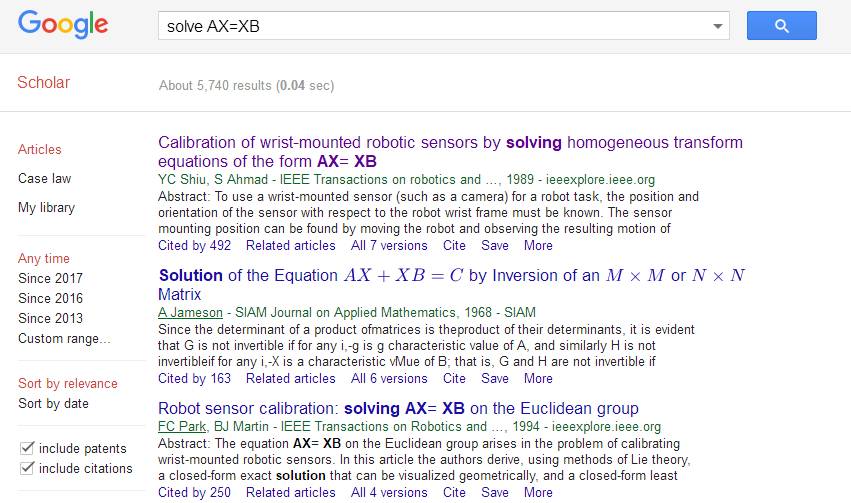Click the blue search magnifier button
Viewport: 851px width, 503px height.
[782, 26]
